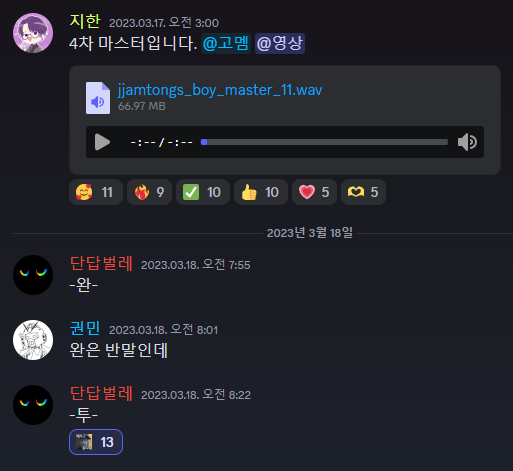Toggle the green check mark reaction
513x471 pixels.
203,192
